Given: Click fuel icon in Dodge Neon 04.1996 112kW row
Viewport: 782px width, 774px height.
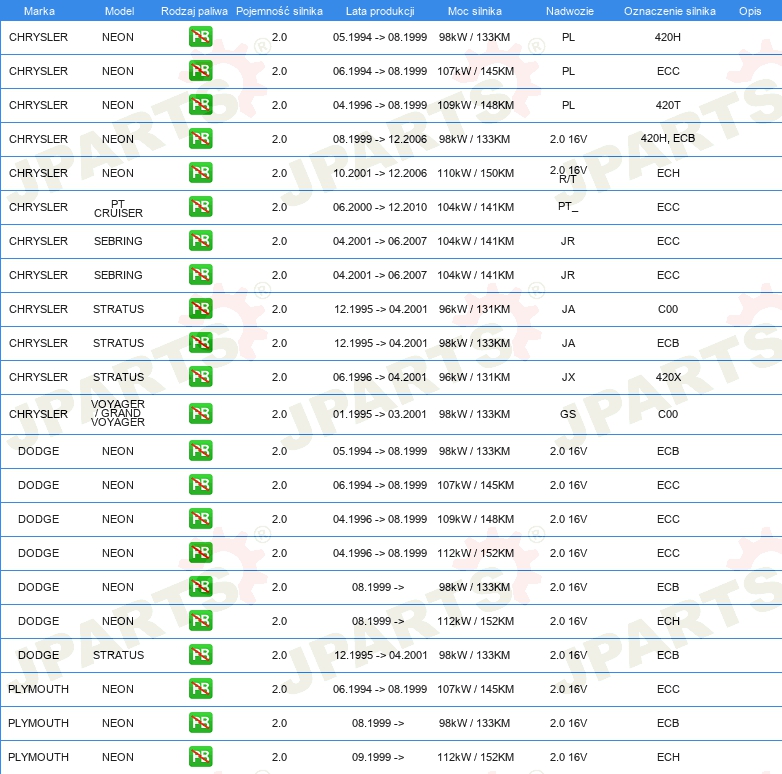Looking at the screenshot, I should point(200,553).
